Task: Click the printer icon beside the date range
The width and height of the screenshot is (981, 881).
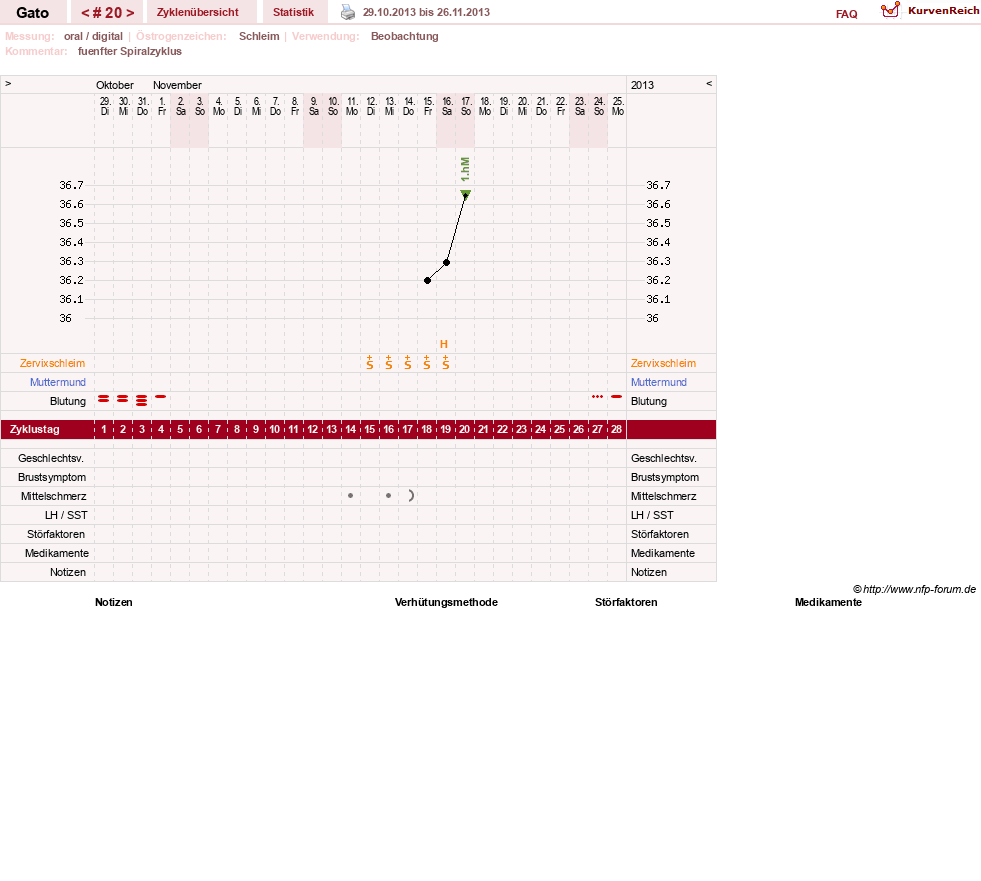Action: [x=348, y=12]
